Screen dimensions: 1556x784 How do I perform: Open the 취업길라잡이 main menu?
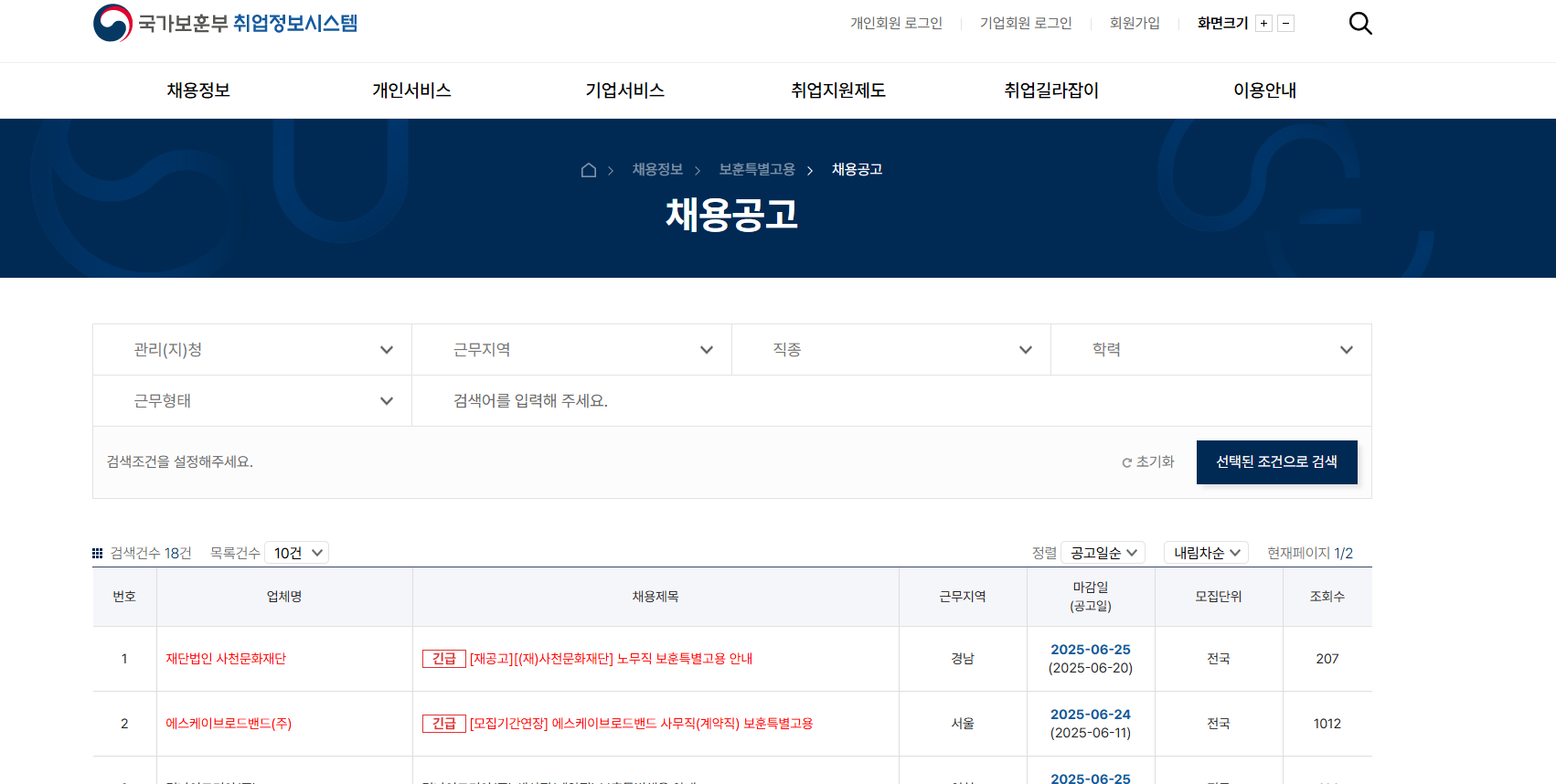tap(1051, 90)
